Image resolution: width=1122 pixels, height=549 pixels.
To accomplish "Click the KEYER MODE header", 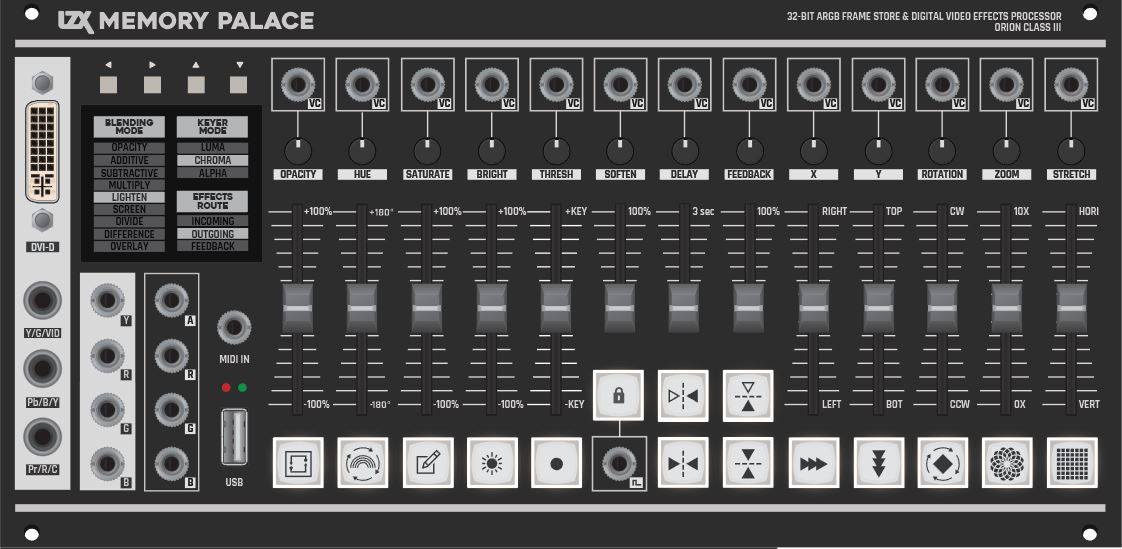I will [x=213, y=127].
